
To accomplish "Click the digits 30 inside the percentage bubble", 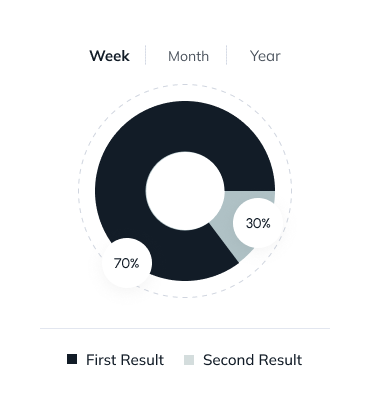I will [253, 223].
